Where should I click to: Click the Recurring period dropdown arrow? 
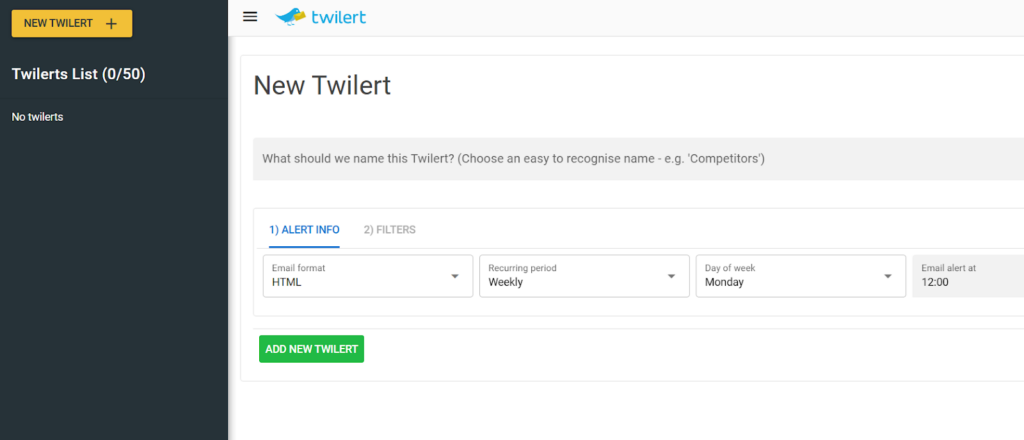click(672, 276)
